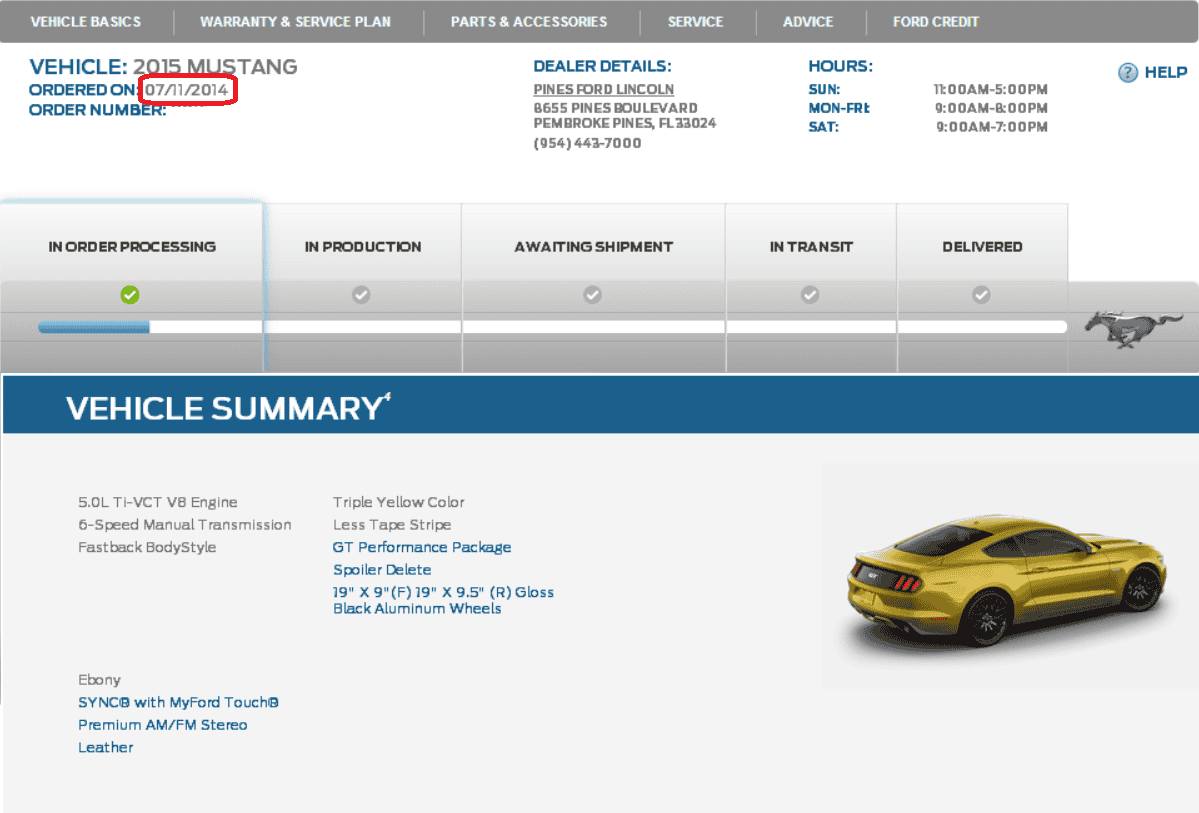Click the gray checkmark under In Production
Viewport: 1199px width, 813px height.
point(361,294)
